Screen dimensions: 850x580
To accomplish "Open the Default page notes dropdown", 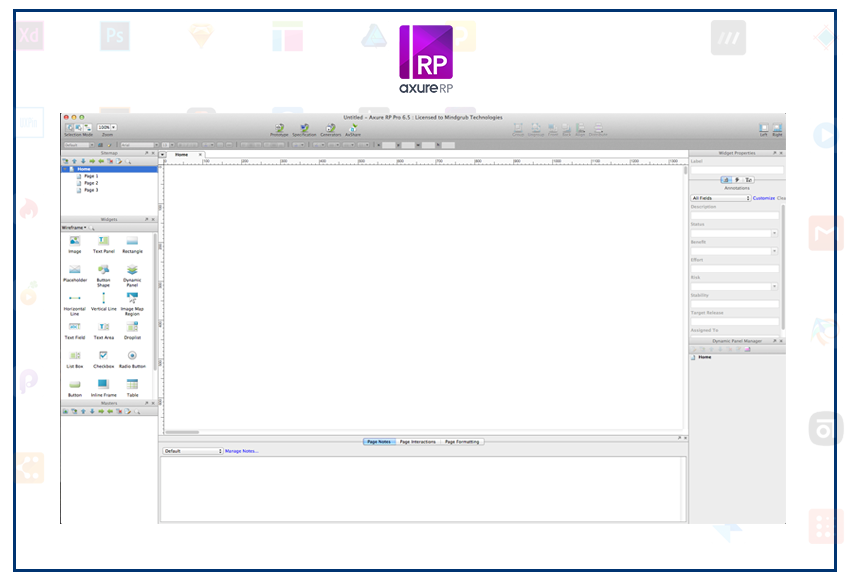I will tap(193, 451).
